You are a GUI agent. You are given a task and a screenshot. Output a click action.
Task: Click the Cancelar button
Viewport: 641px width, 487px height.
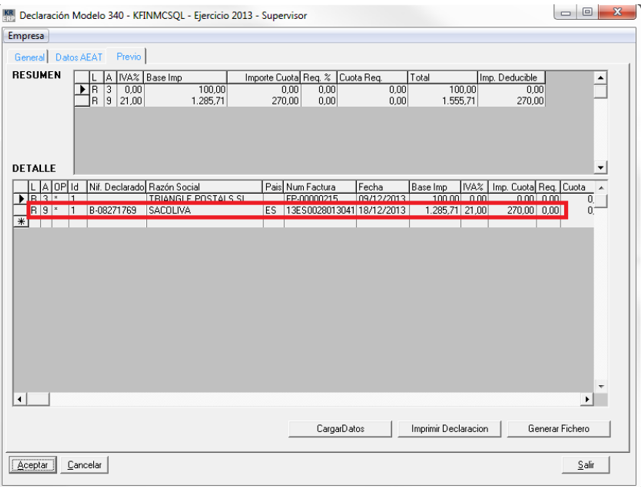tap(85, 465)
